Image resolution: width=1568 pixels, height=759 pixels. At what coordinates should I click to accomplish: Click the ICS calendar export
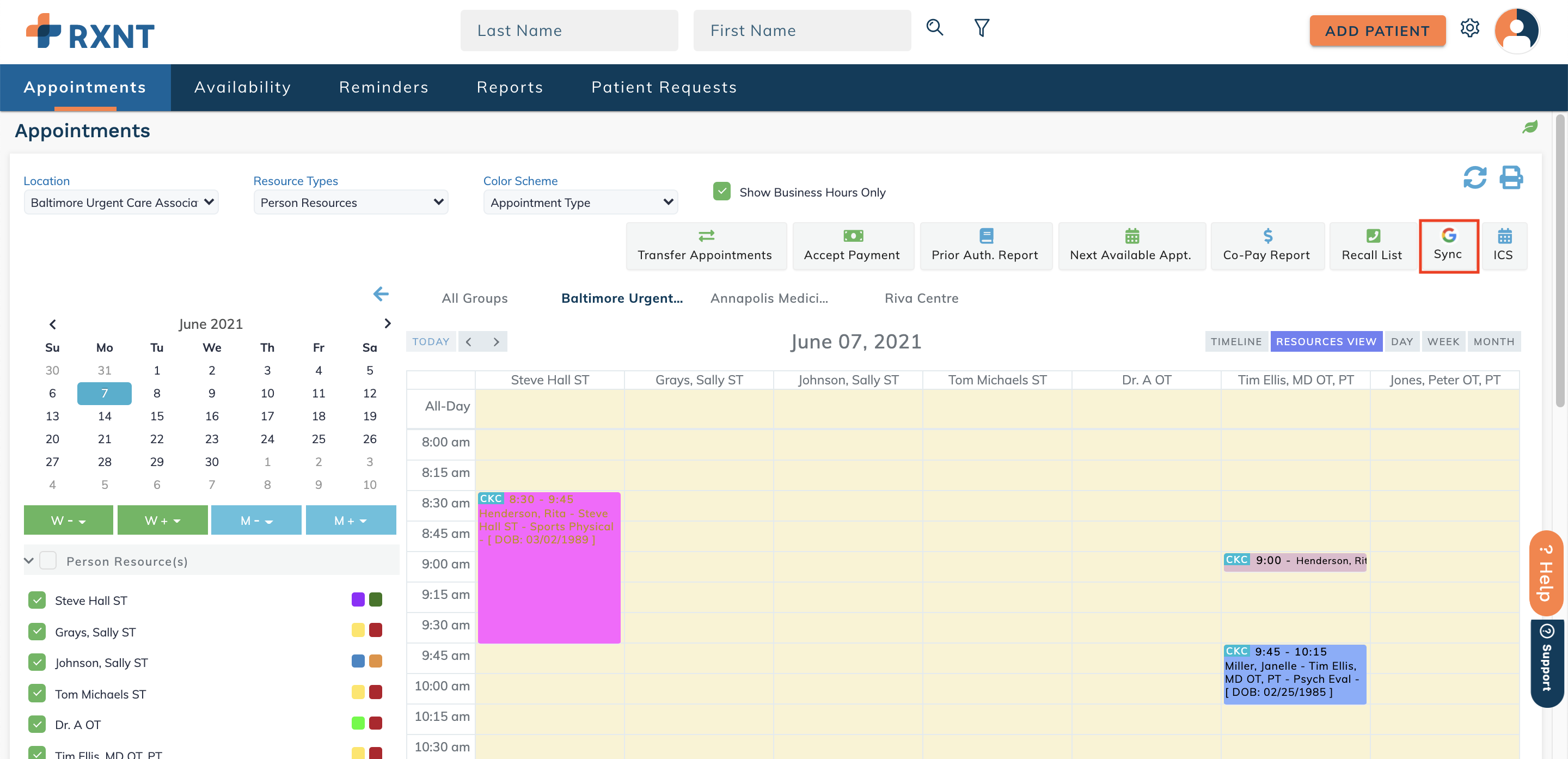1503,246
